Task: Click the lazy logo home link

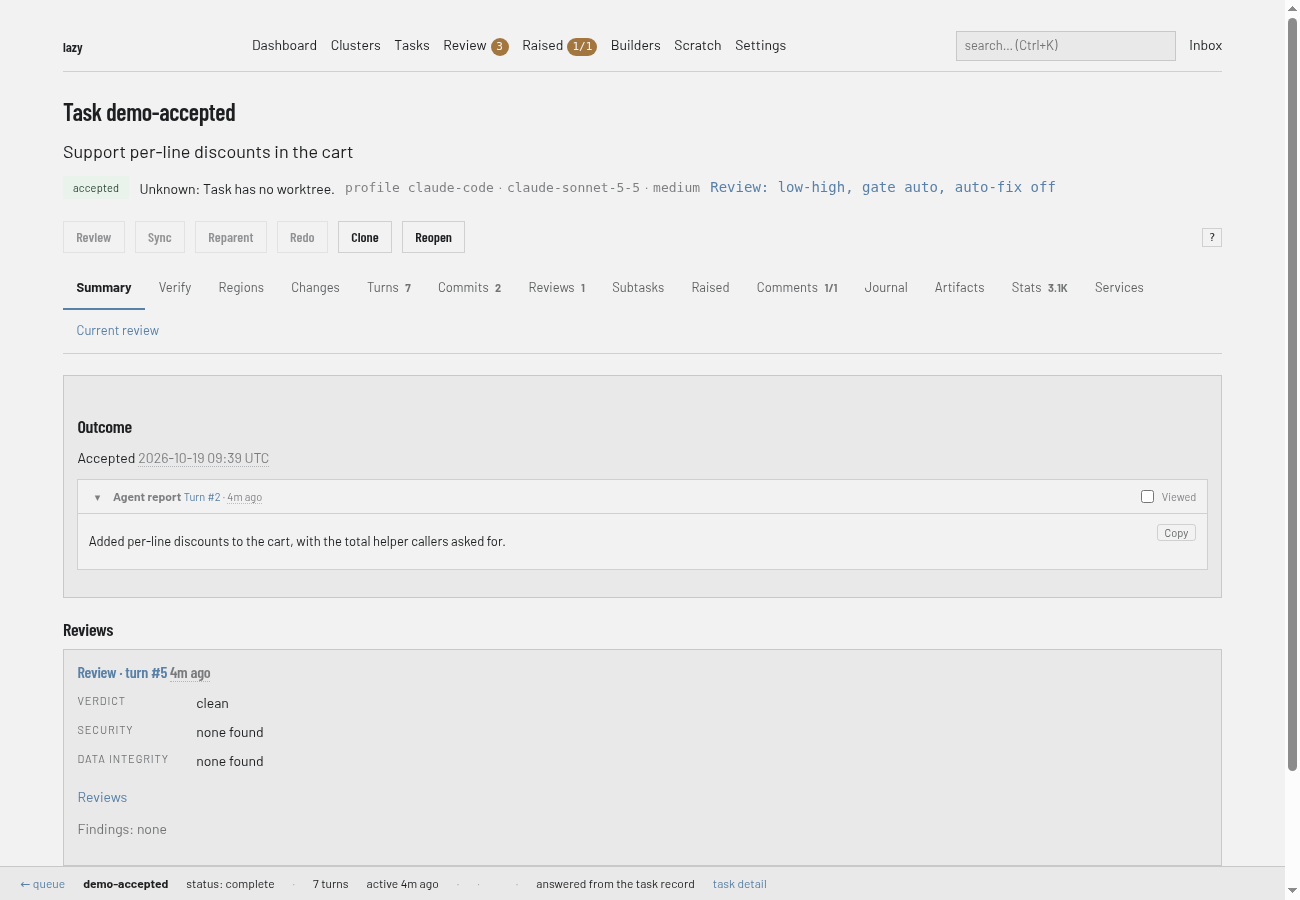Action: coord(73,47)
